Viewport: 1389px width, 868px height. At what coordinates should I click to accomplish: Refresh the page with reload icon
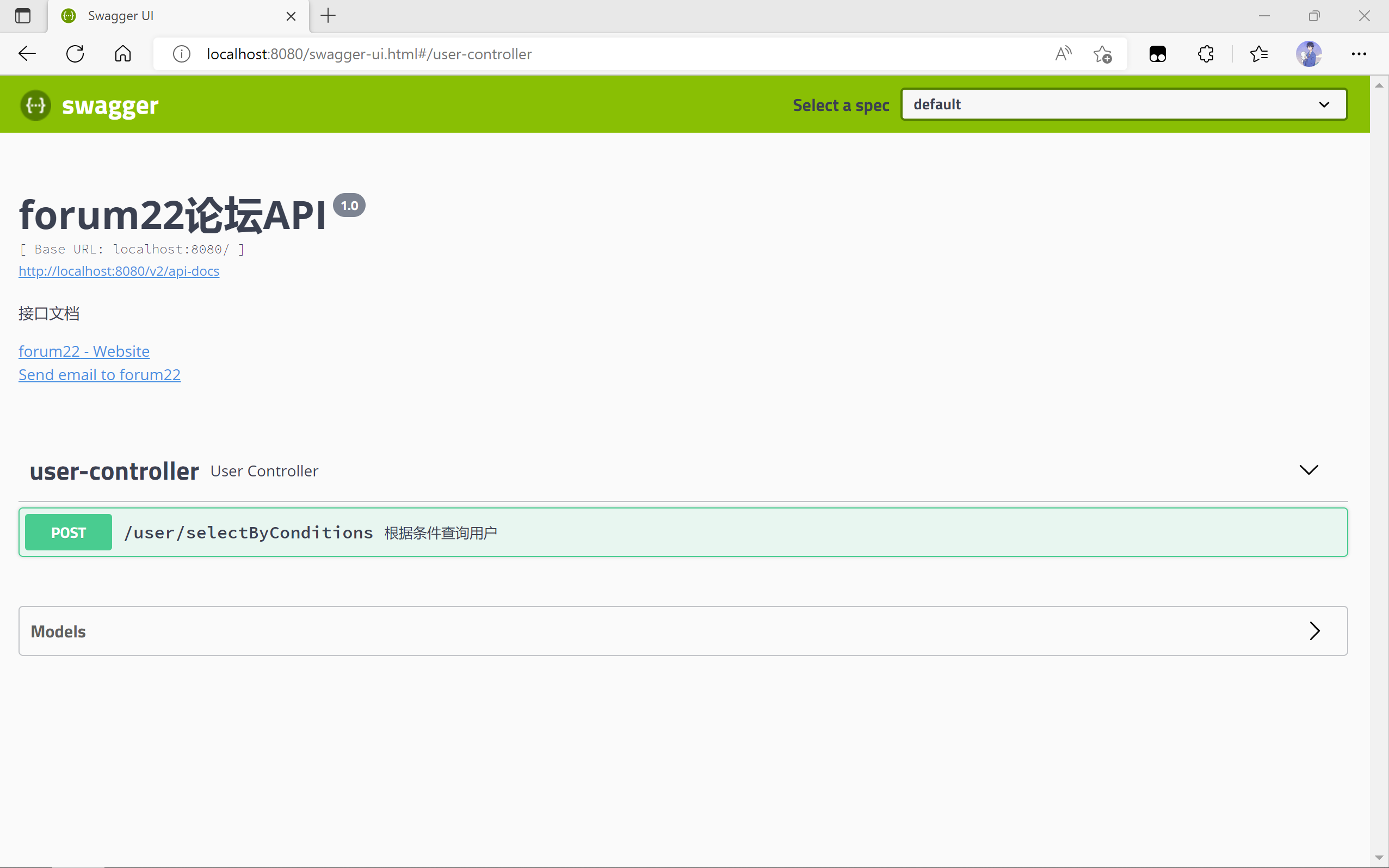[x=75, y=54]
